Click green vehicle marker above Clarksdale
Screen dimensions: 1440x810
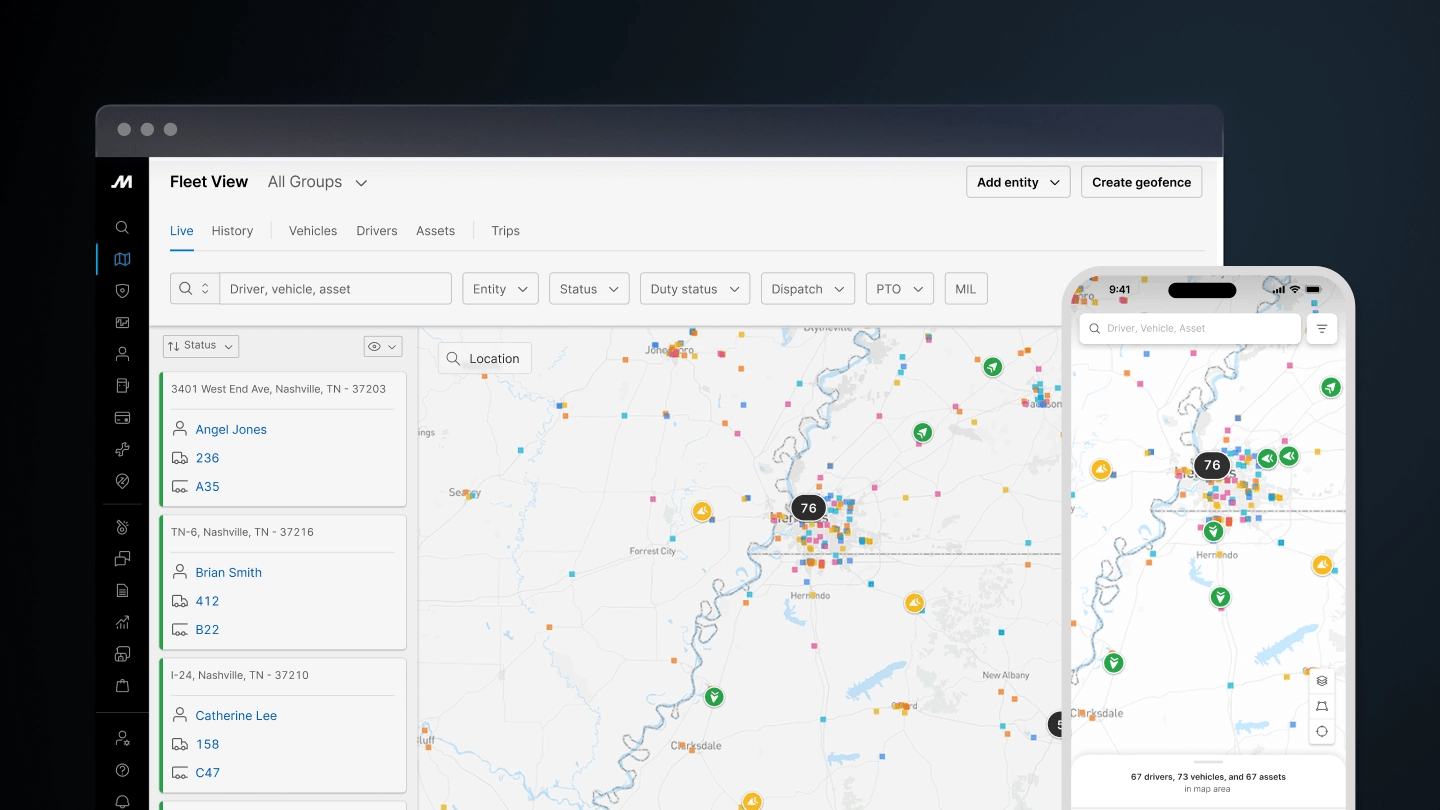(714, 696)
